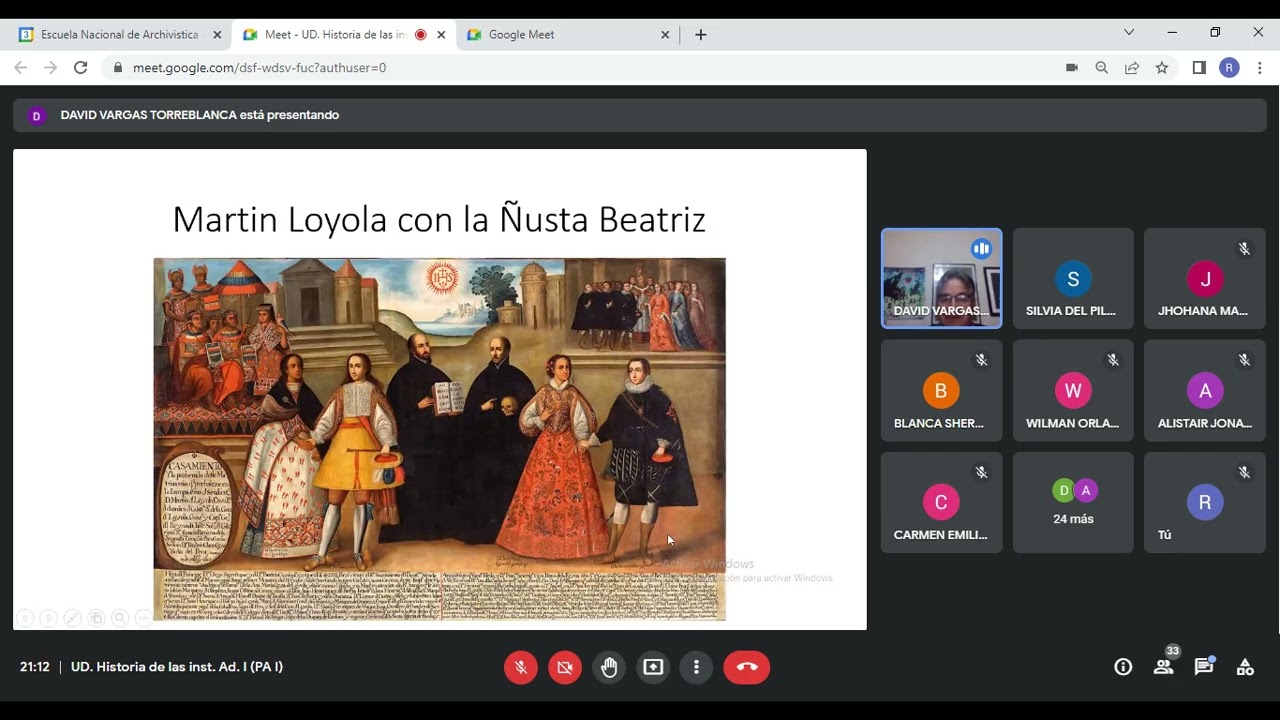Expand the tab search chevron
The height and width of the screenshot is (720, 1280).
tap(1129, 33)
